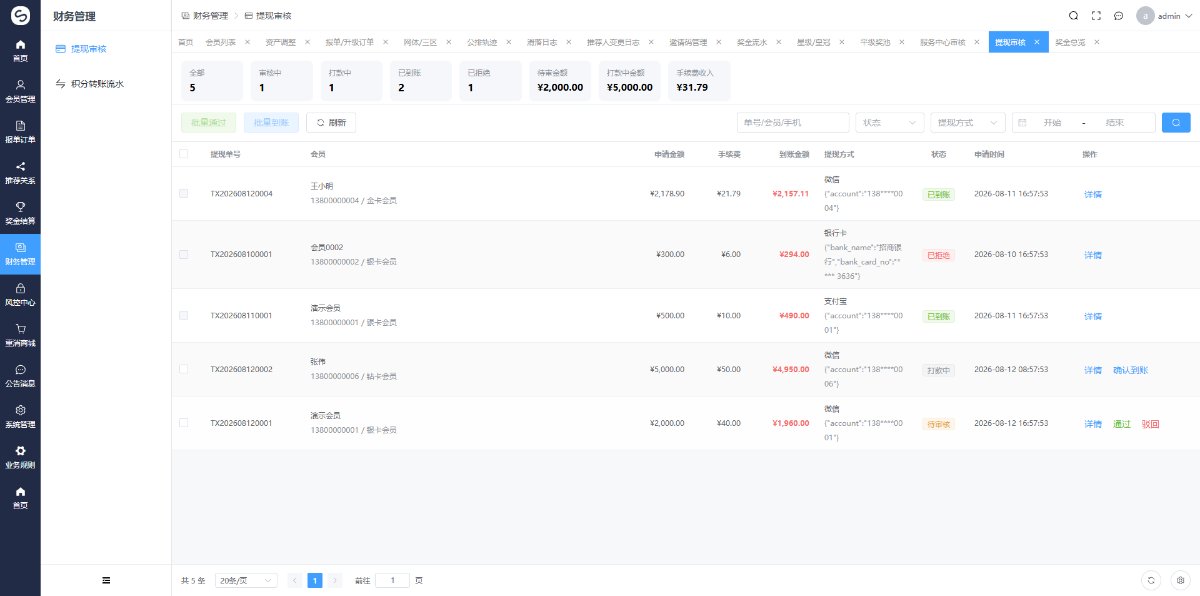Check the row TX202608100001 checkbox
The image size is (1200, 596).
coord(183,255)
